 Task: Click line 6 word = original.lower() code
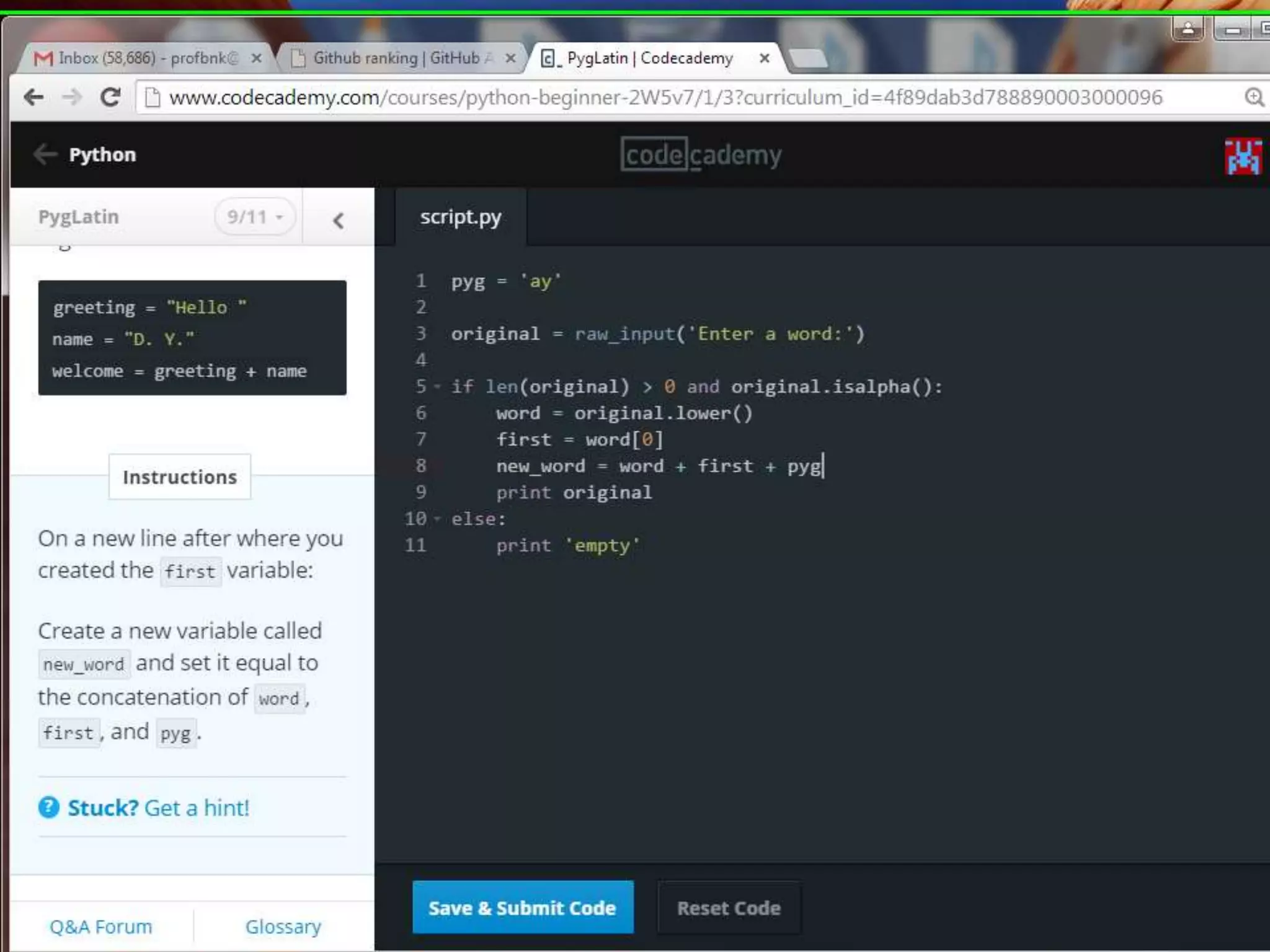click(624, 413)
